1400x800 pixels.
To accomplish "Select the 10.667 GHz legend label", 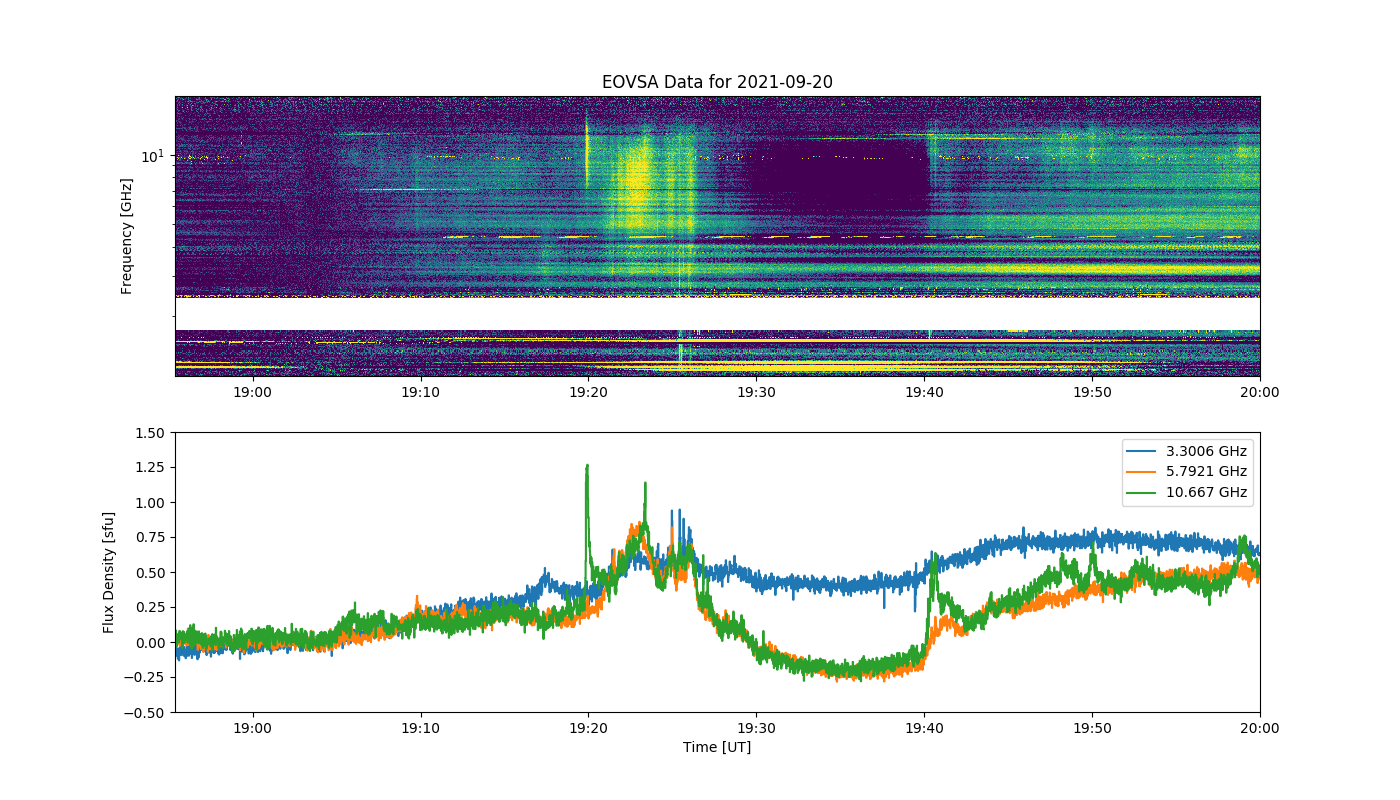I will coord(1207,492).
